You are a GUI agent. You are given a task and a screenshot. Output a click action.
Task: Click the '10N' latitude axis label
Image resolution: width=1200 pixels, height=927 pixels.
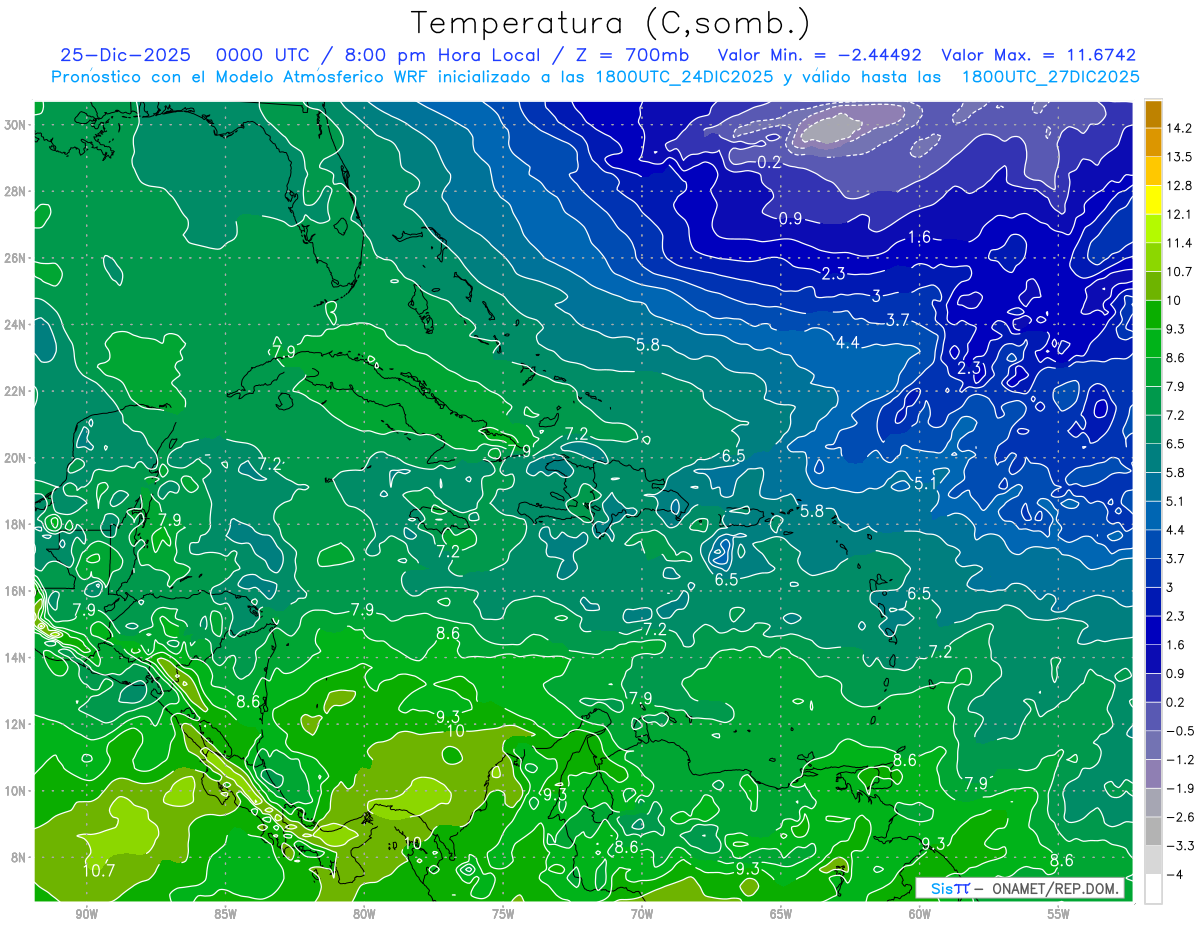16,790
